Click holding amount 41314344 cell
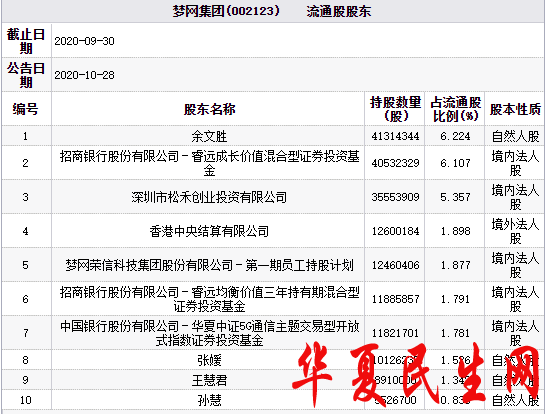547x414 pixels. pyautogui.click(x=395, y=136)
